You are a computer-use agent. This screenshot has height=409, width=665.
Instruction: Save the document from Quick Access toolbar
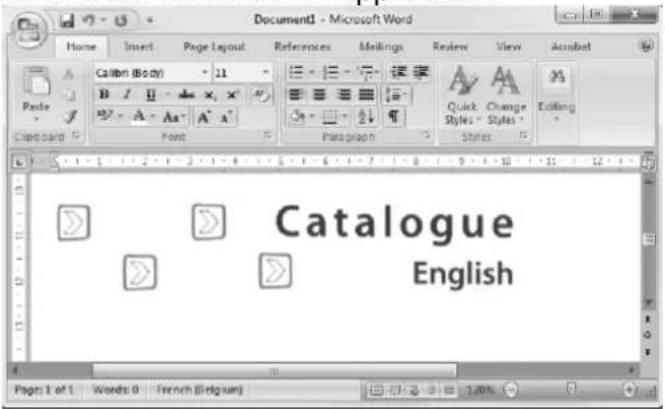point(67,20)
